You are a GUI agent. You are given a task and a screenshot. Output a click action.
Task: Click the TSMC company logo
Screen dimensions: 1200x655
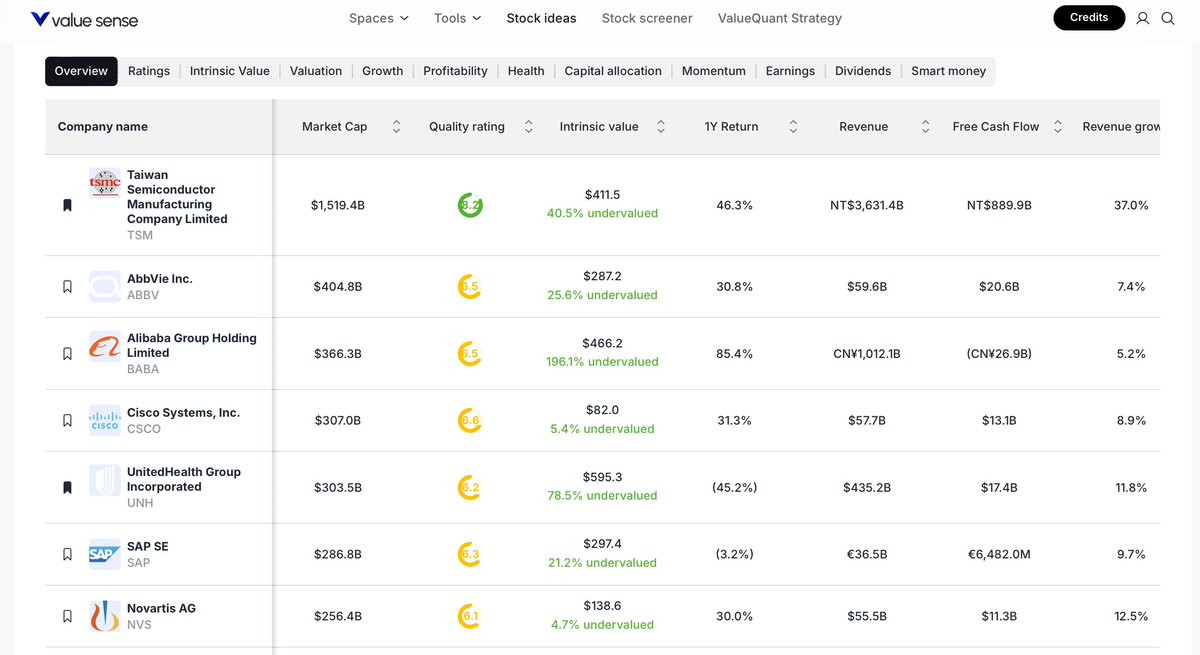[105, 183]
